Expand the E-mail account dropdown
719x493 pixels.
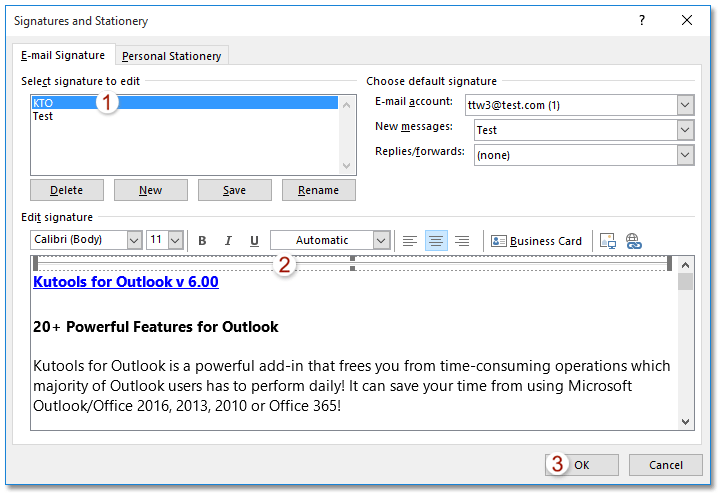coord(685,105)
